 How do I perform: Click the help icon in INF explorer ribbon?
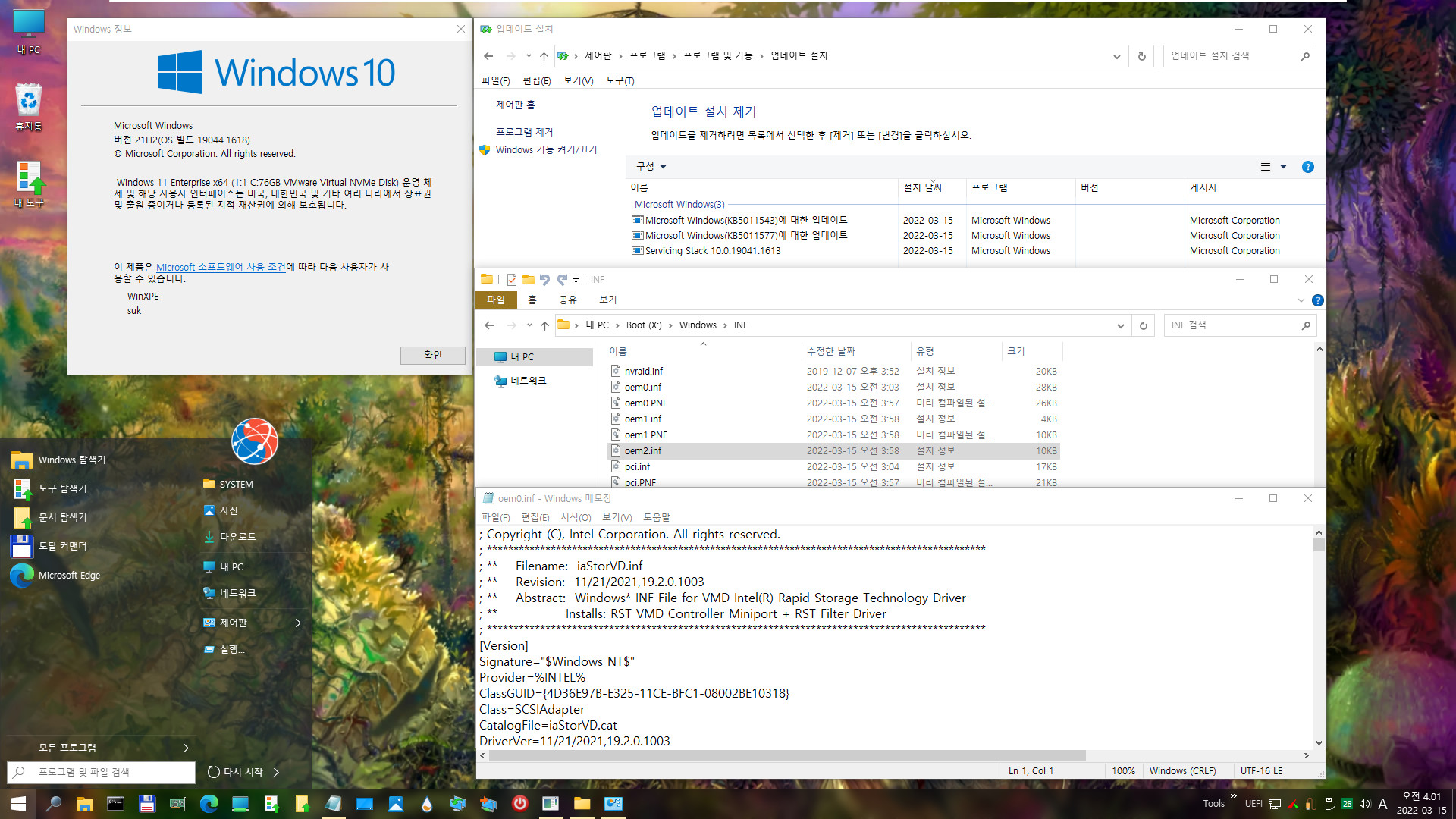tap(1318, 300)
